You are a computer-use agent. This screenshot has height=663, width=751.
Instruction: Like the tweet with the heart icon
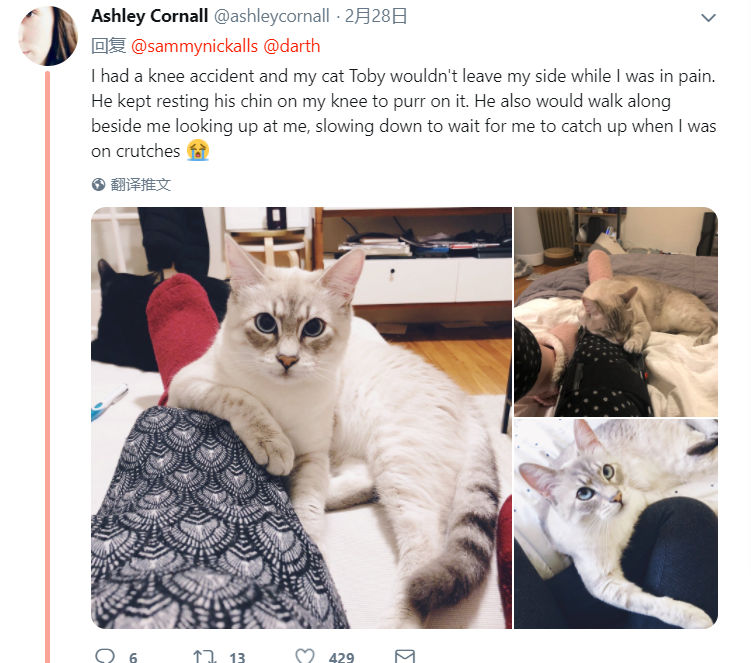305,655
